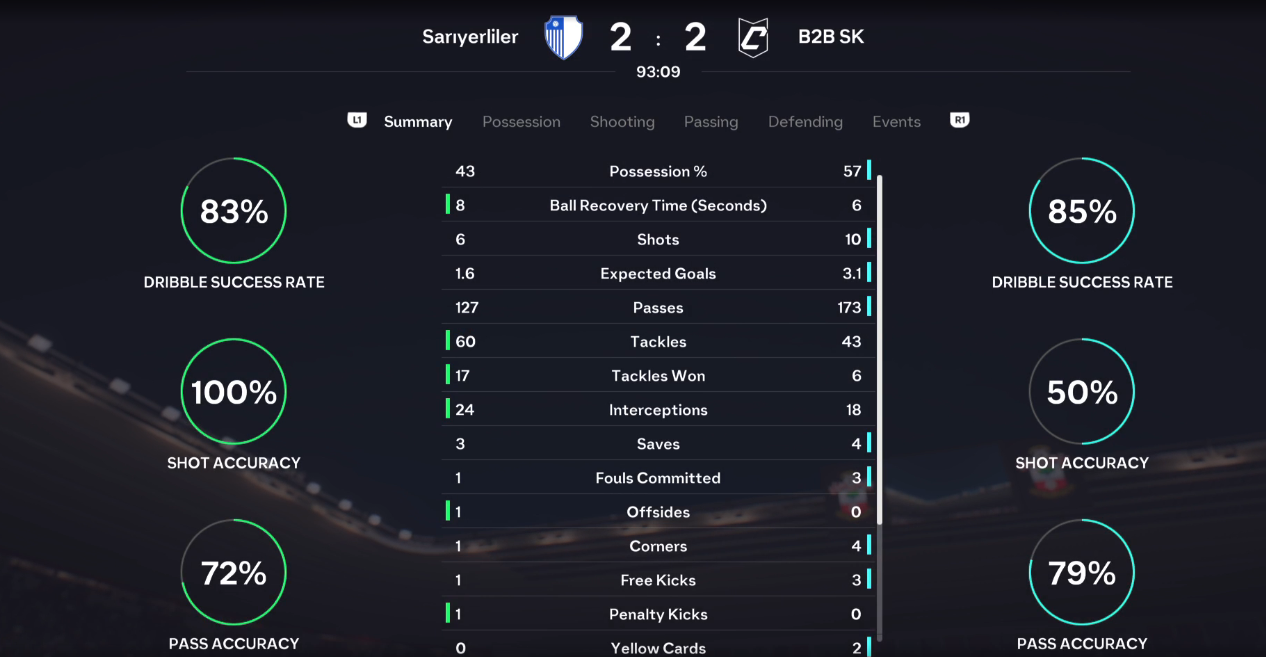
Task: Open the Shooting tab
Action: click(x=622, y=122)
